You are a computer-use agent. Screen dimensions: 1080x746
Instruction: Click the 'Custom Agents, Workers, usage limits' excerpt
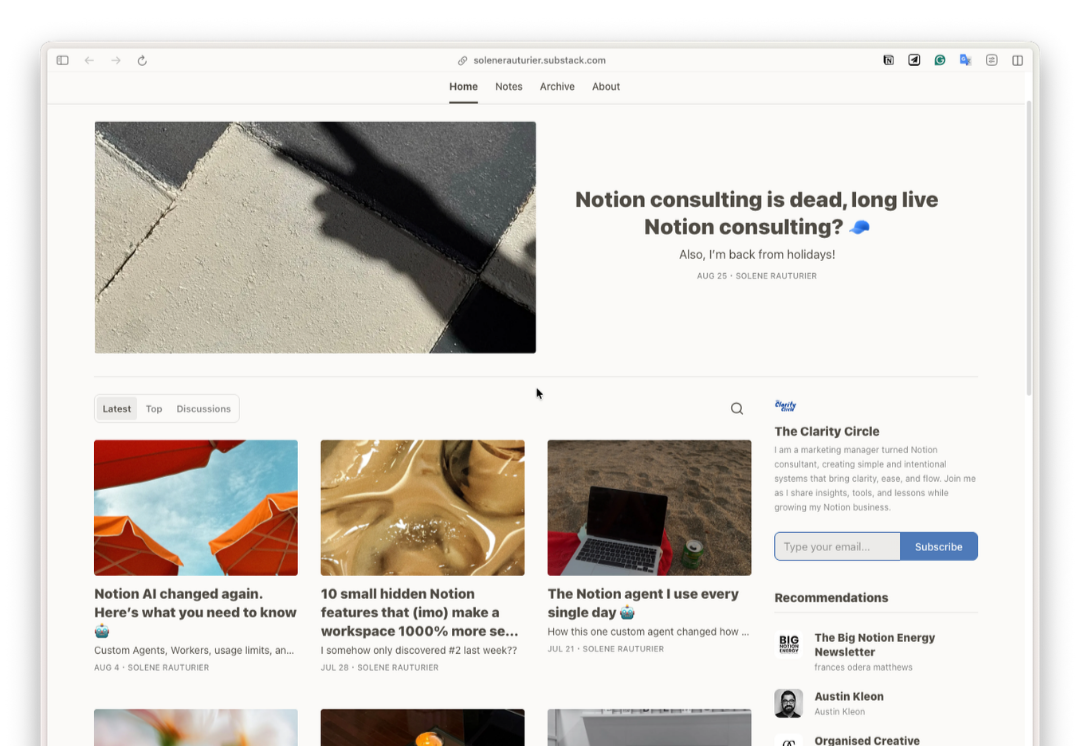pos(194,650)
